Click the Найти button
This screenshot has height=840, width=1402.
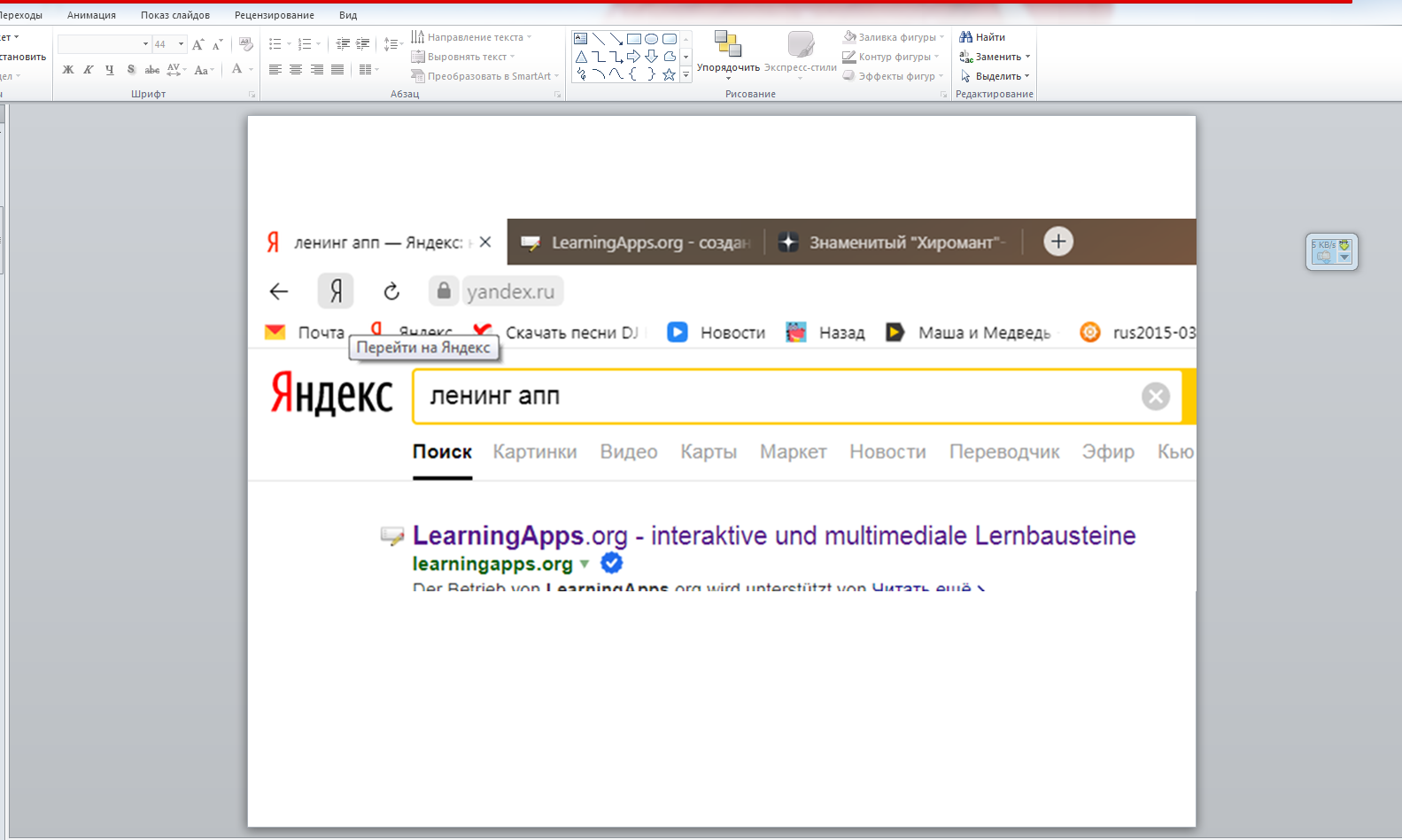[x=983, y=37]
